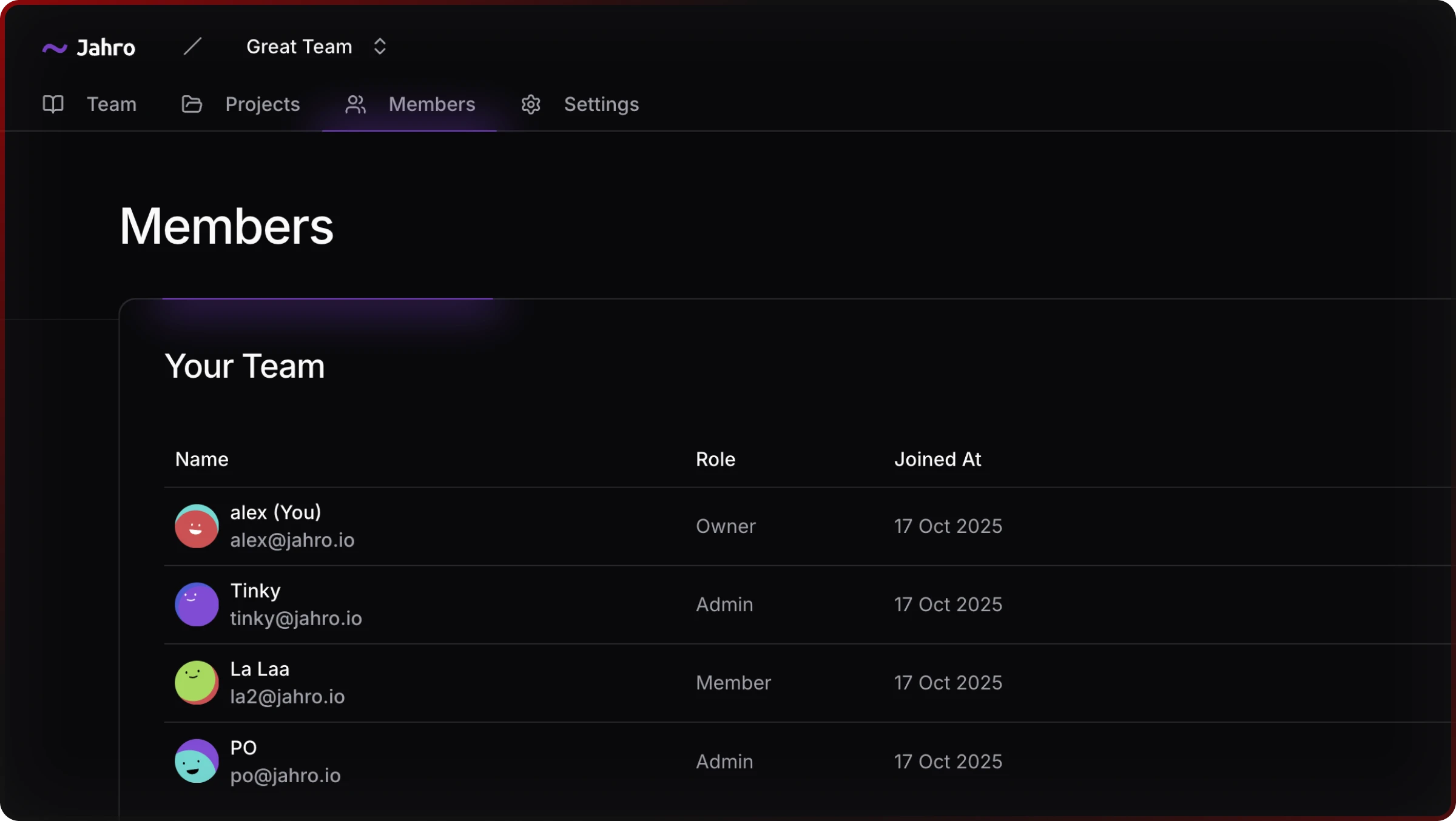Viewport: 1456px width, 821px height.
Task: Switch to the Projects tab
Action: point(262,104)
